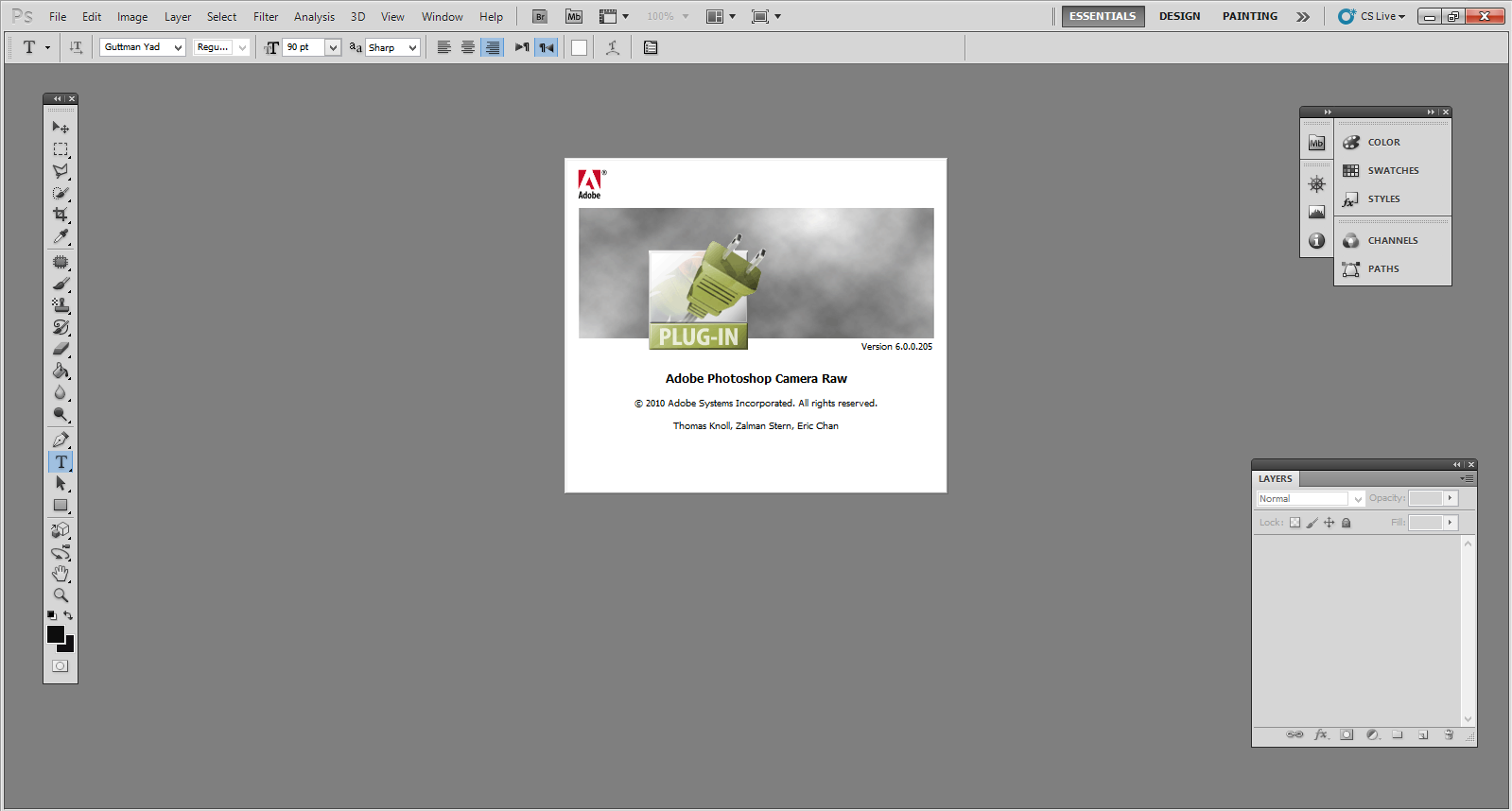Select the Horizontal Type tool in toolbox
Viewport: 1512px width, 811px height.
click(x=61, y=461)
